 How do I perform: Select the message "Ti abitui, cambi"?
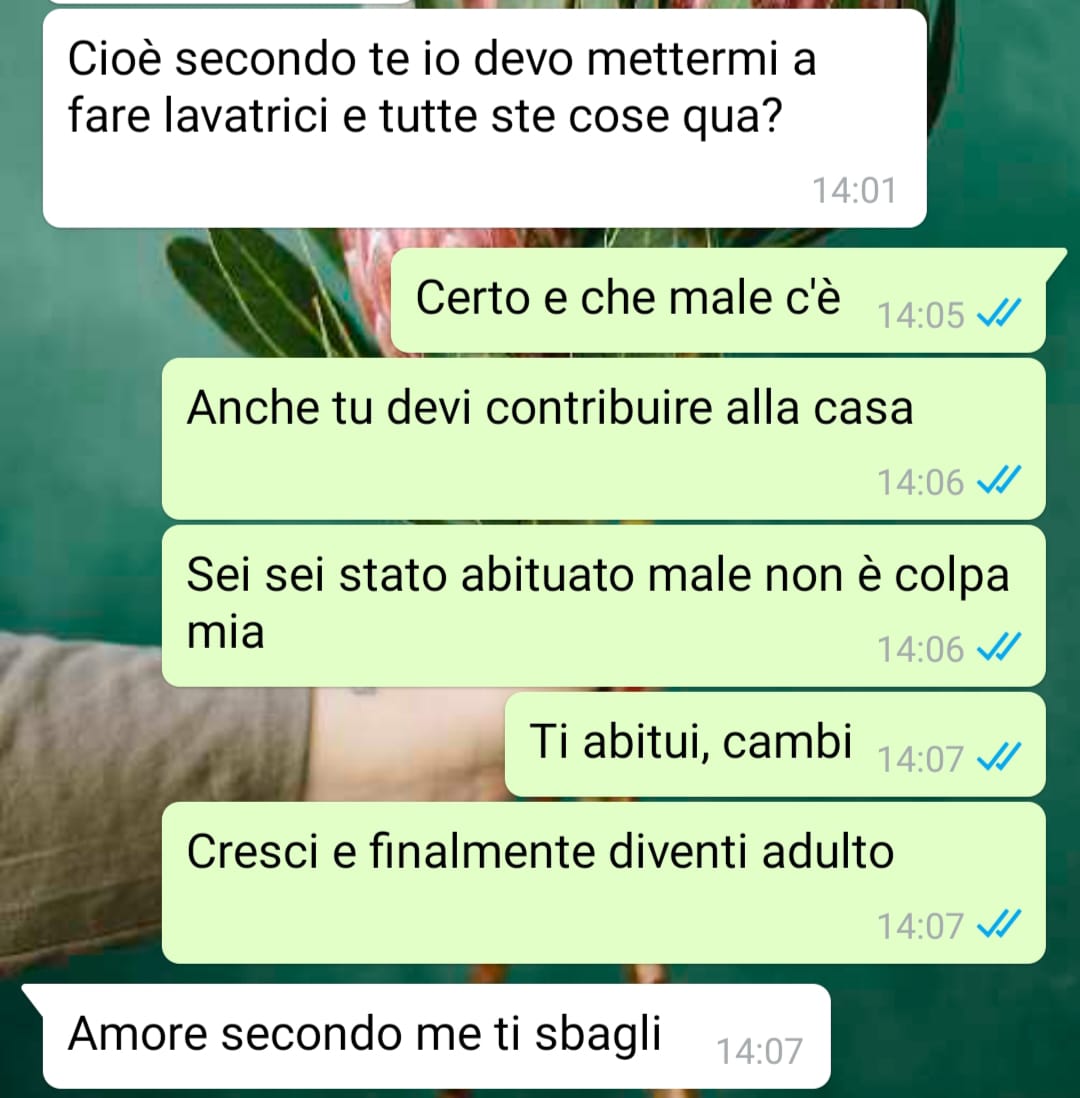775,744
